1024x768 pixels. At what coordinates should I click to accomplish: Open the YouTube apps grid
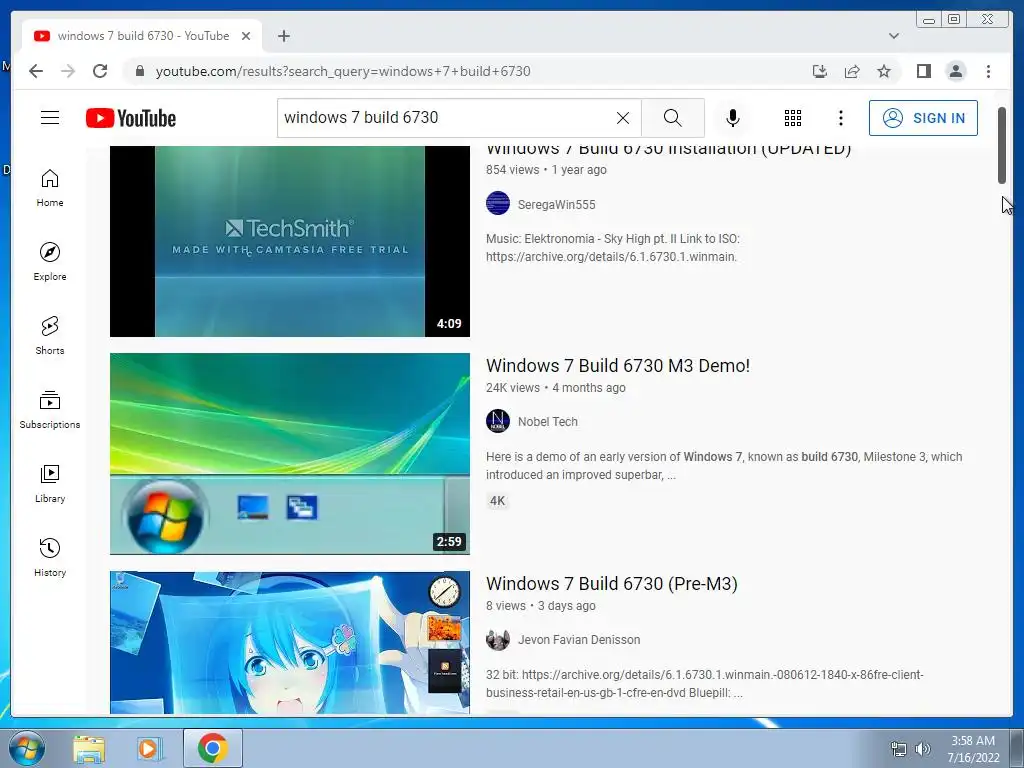793,118
